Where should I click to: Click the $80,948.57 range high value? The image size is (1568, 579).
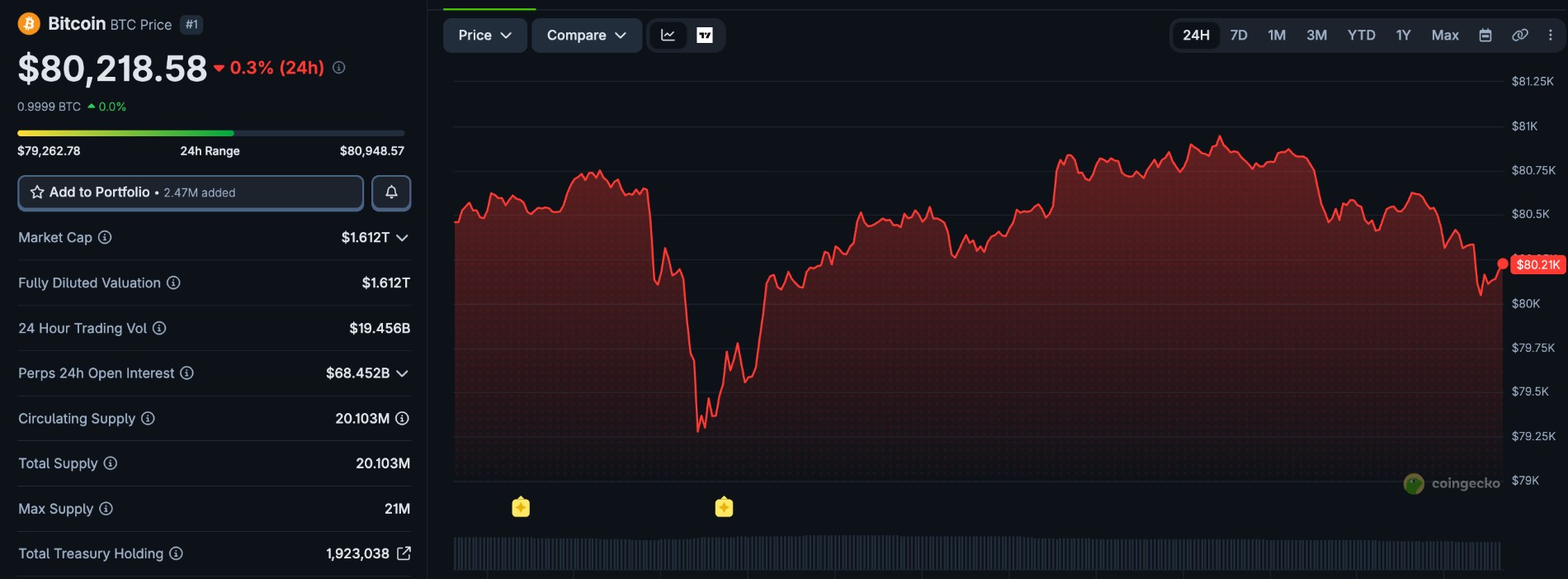pos(372,151)
